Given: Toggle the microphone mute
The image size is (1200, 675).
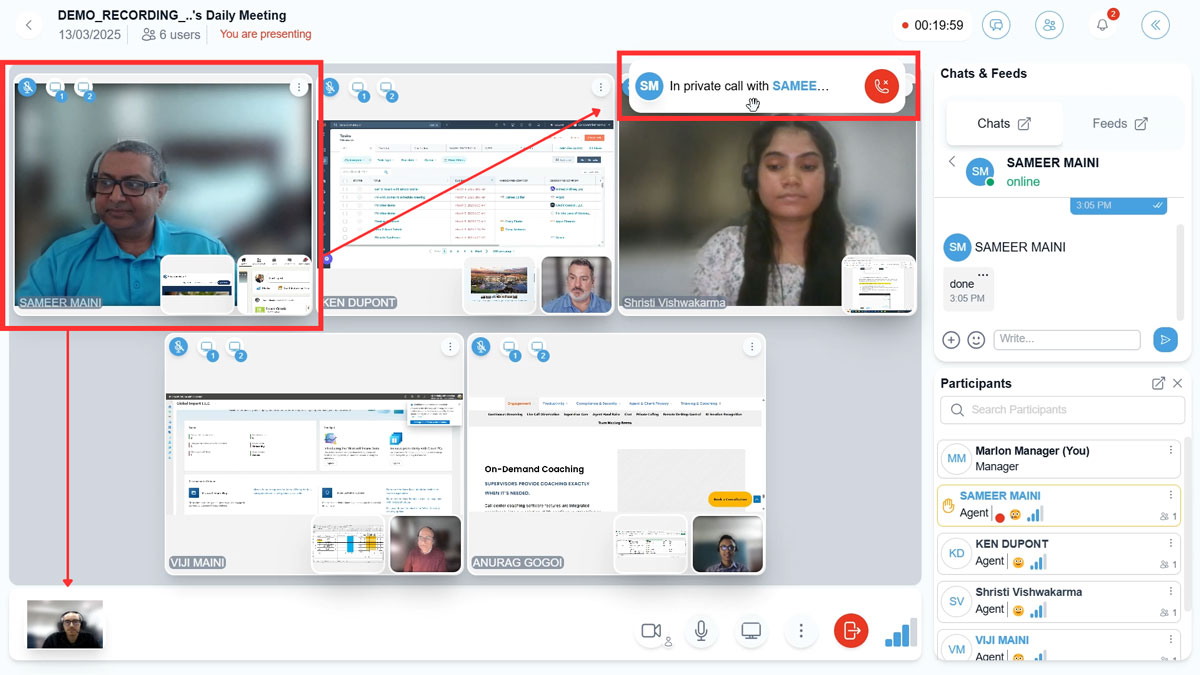Looking at the screenshot, I should [702, 631].
